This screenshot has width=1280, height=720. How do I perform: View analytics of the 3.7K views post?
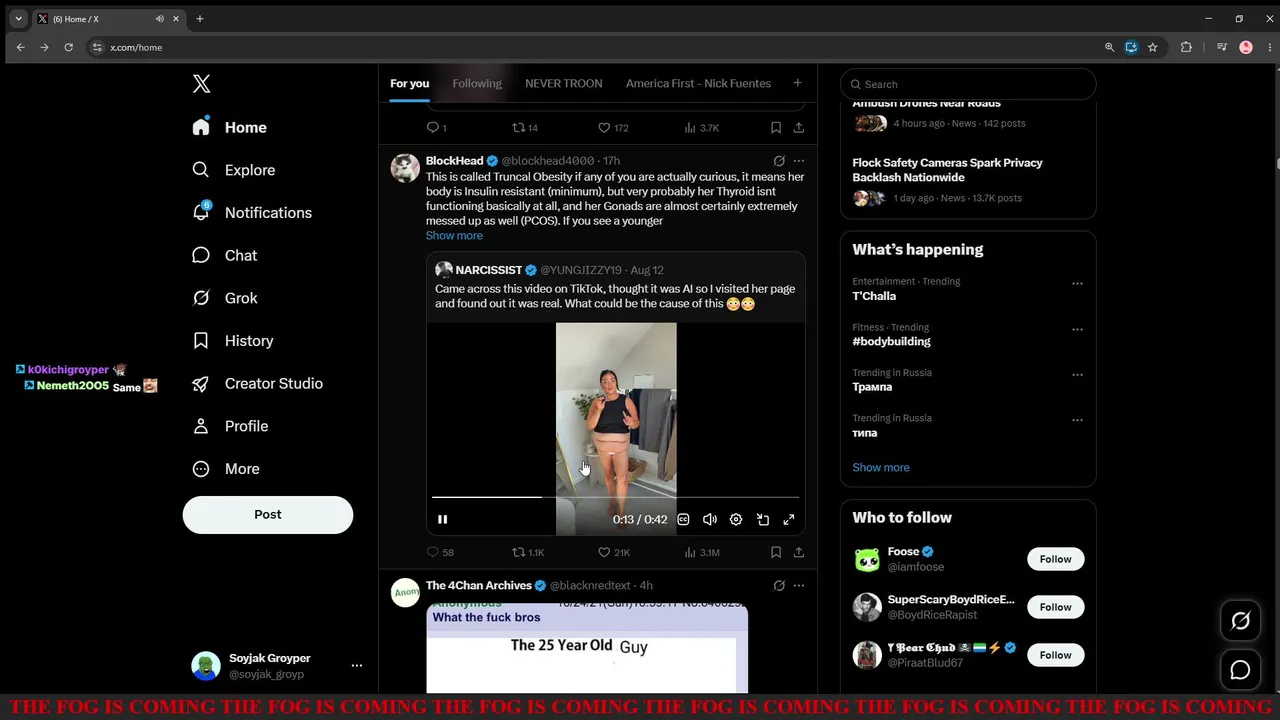[x=702, y=128]
